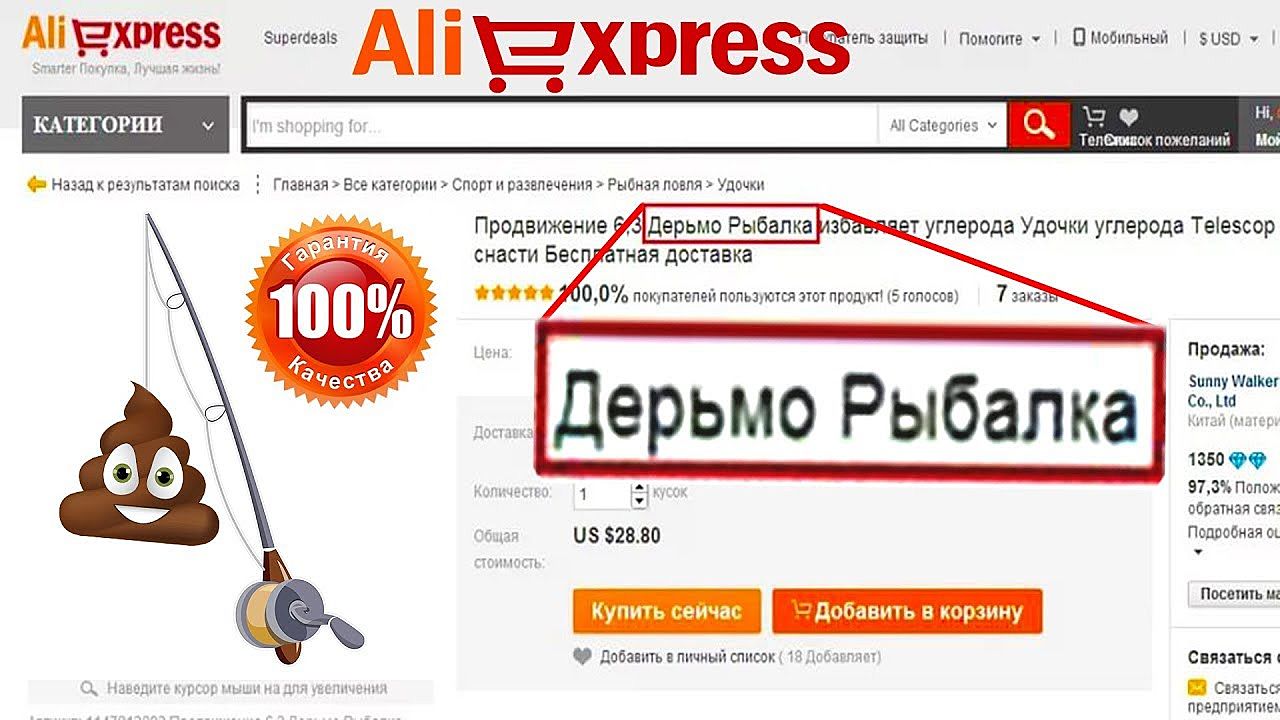Click the mobile phone icon

[x=1079, y=37]
